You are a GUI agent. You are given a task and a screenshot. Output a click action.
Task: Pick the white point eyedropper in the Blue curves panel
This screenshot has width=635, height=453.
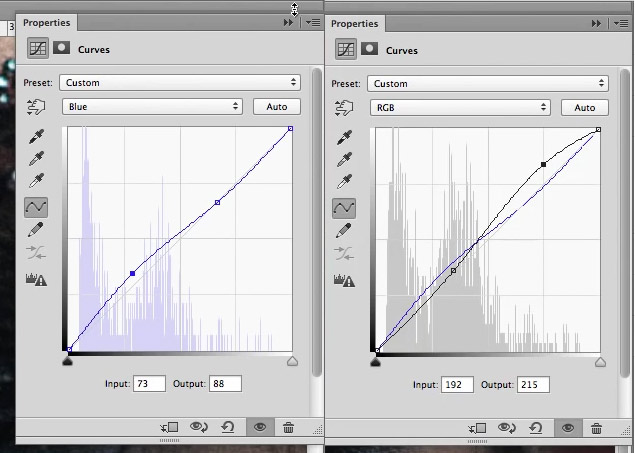(x=36, y=181)
